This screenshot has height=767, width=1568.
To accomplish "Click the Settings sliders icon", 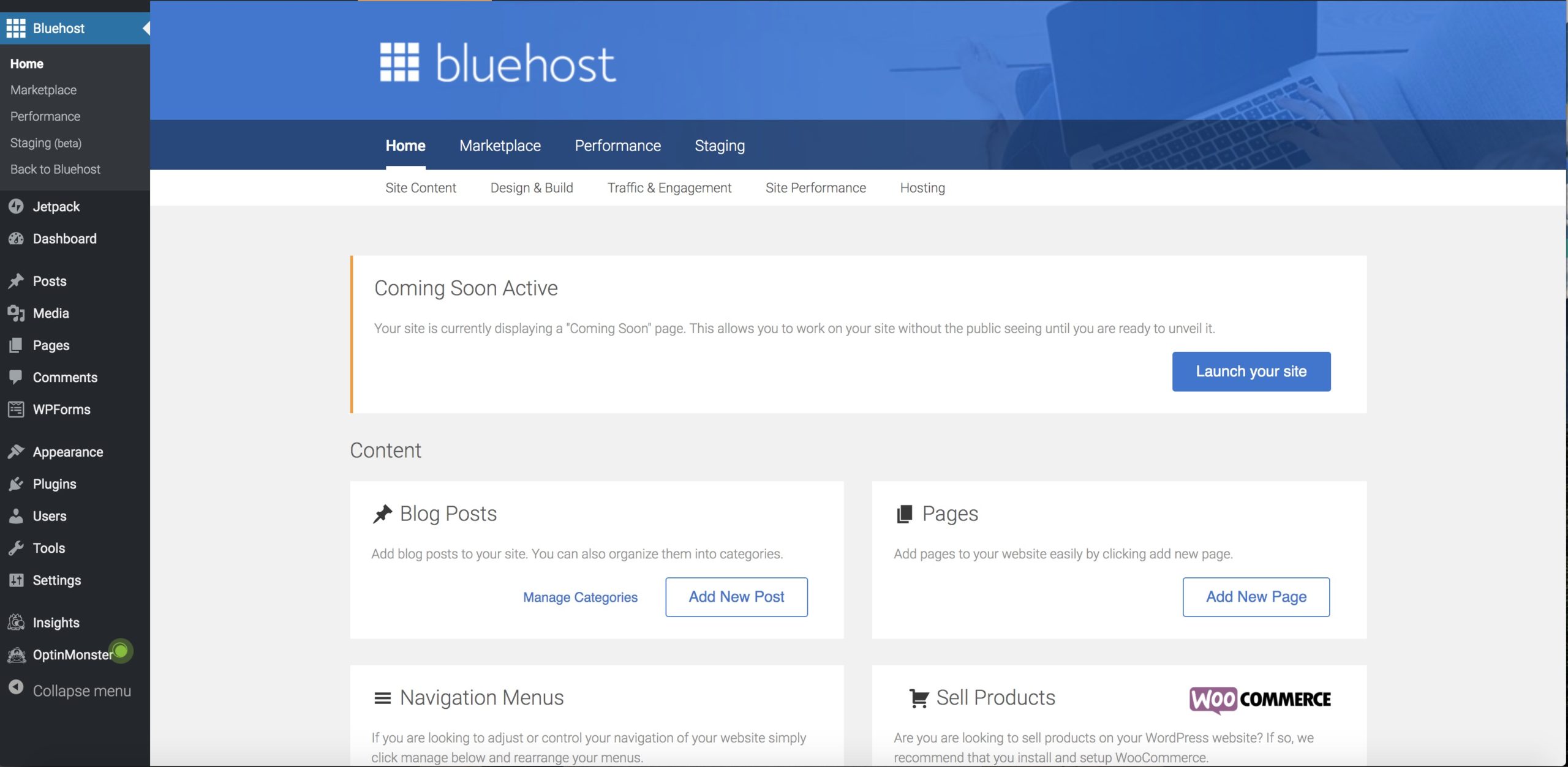I will coord(16,580).
